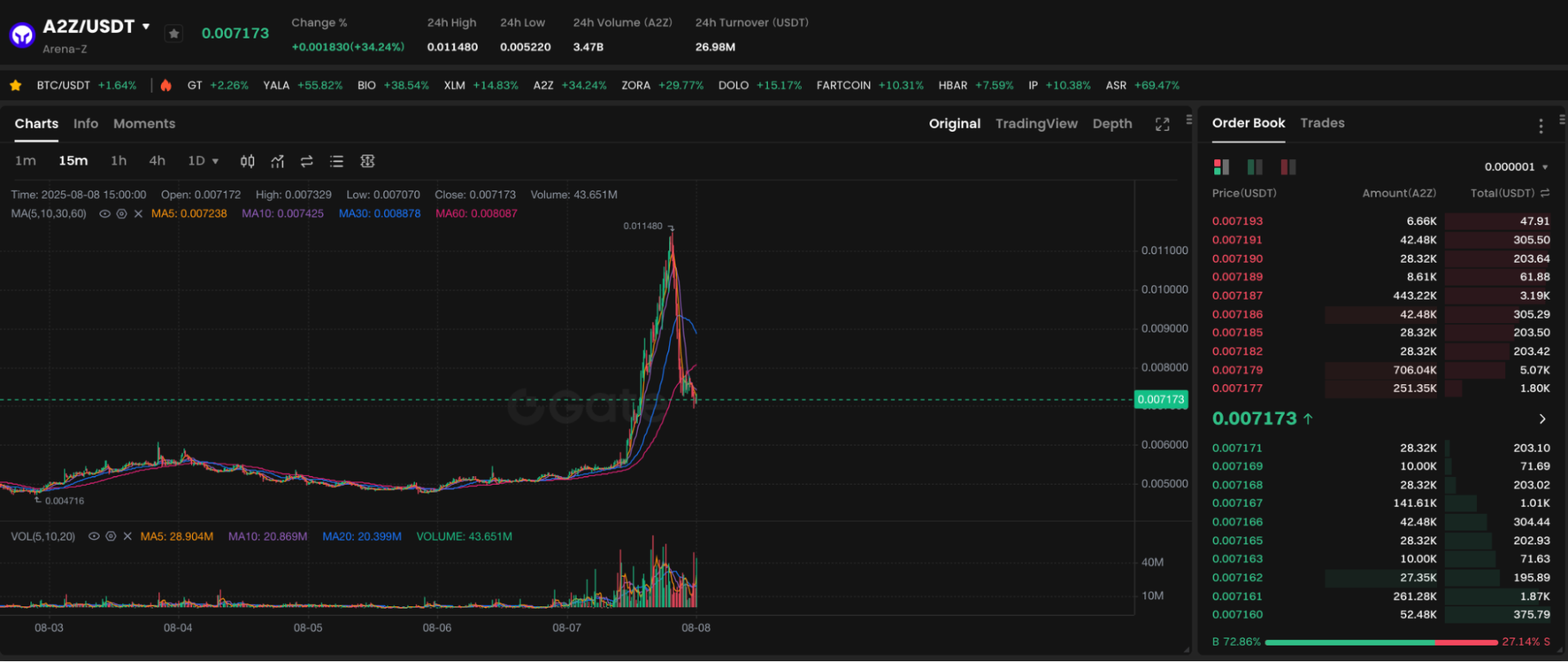The width and height of the screenshot is (1568, 662).
Task: Select bid price 0.007171
Action: tap(1237, 448)
